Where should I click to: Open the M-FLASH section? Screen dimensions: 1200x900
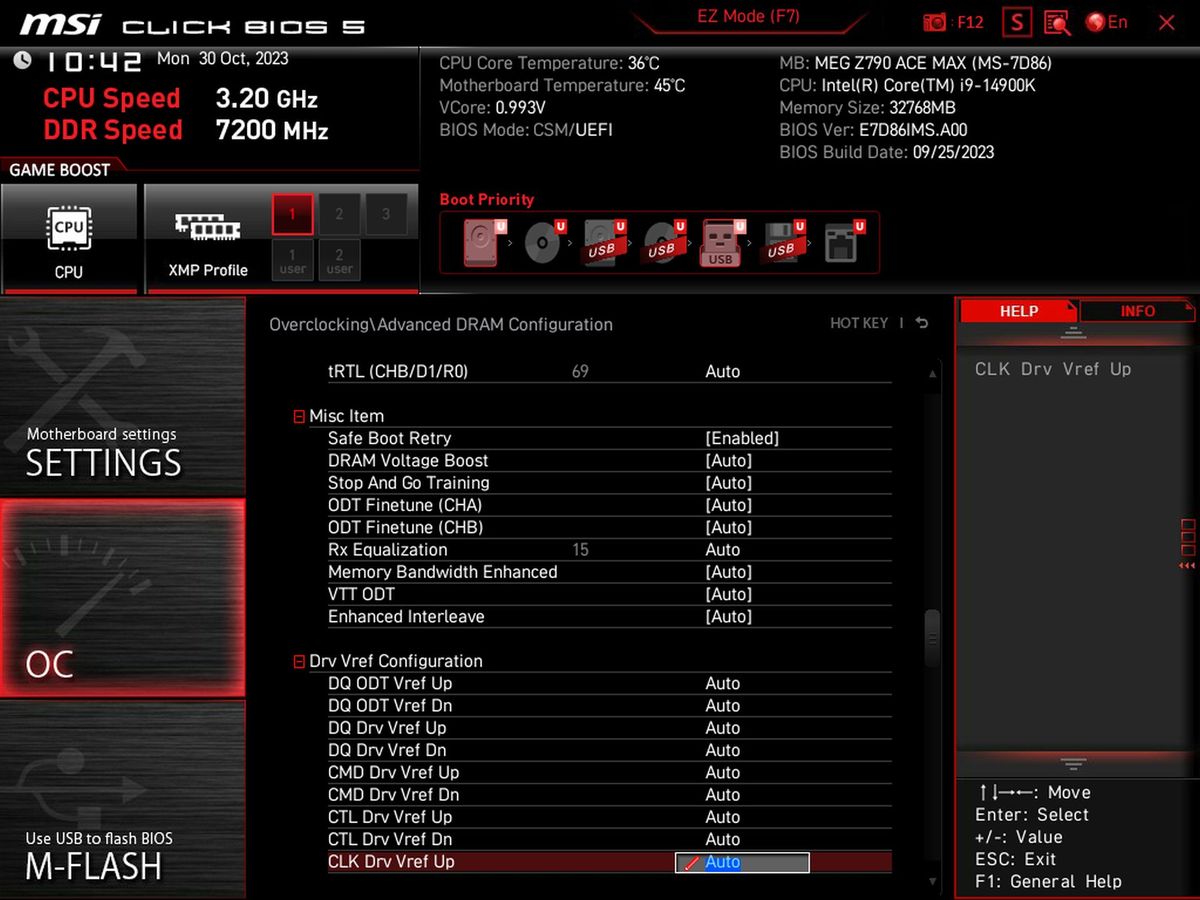tap(122, 799)
